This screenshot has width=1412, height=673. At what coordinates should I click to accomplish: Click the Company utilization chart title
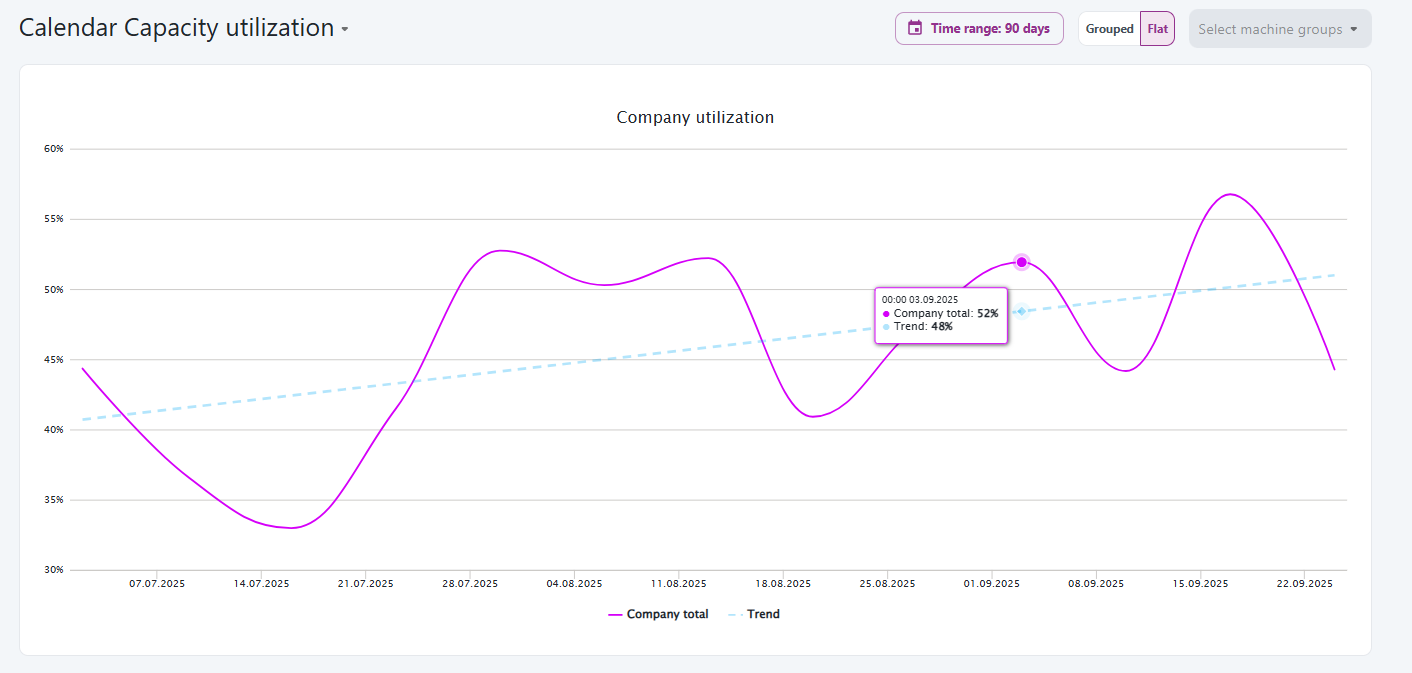pos(695,117)
